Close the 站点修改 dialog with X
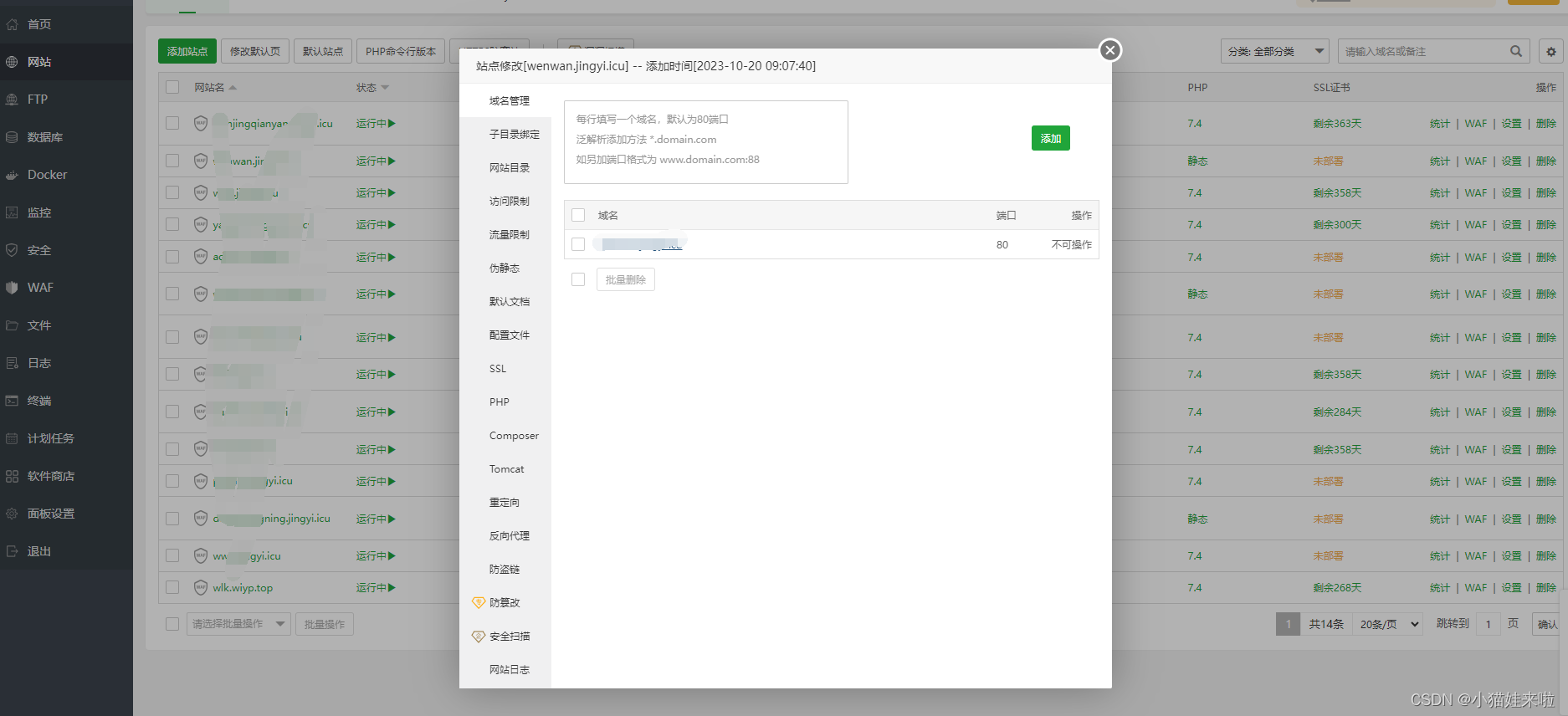 1109,50
